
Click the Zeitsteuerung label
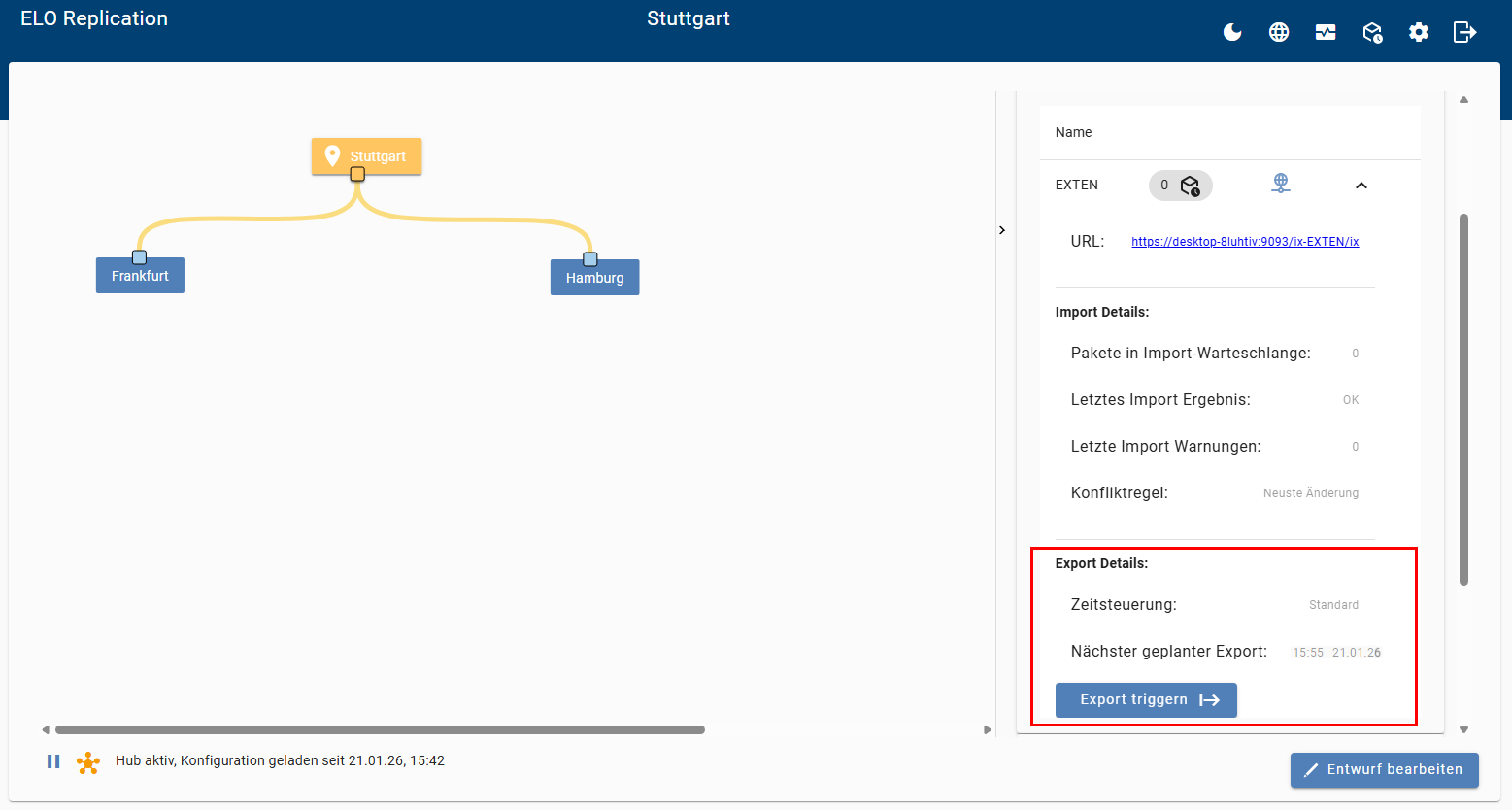(1124, 604)
